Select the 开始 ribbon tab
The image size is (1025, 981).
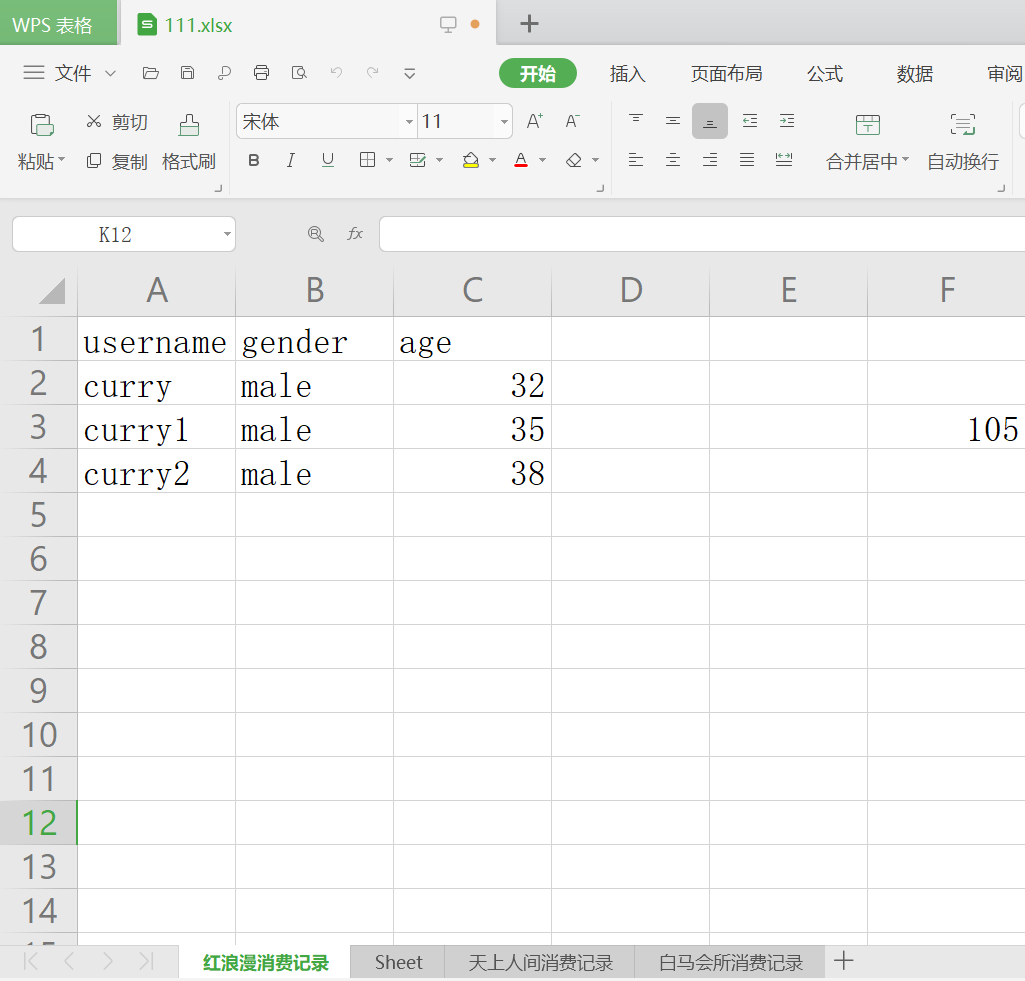coord(537,73)
